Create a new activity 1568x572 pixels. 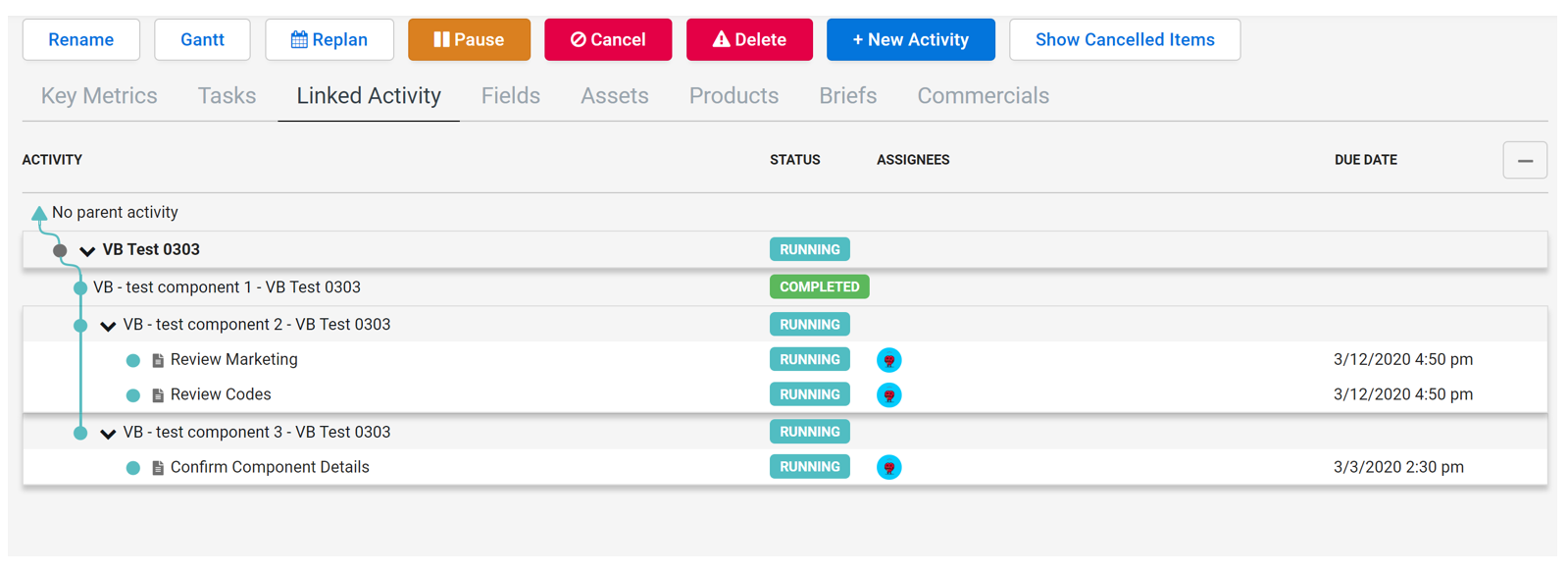click(910, 40)
